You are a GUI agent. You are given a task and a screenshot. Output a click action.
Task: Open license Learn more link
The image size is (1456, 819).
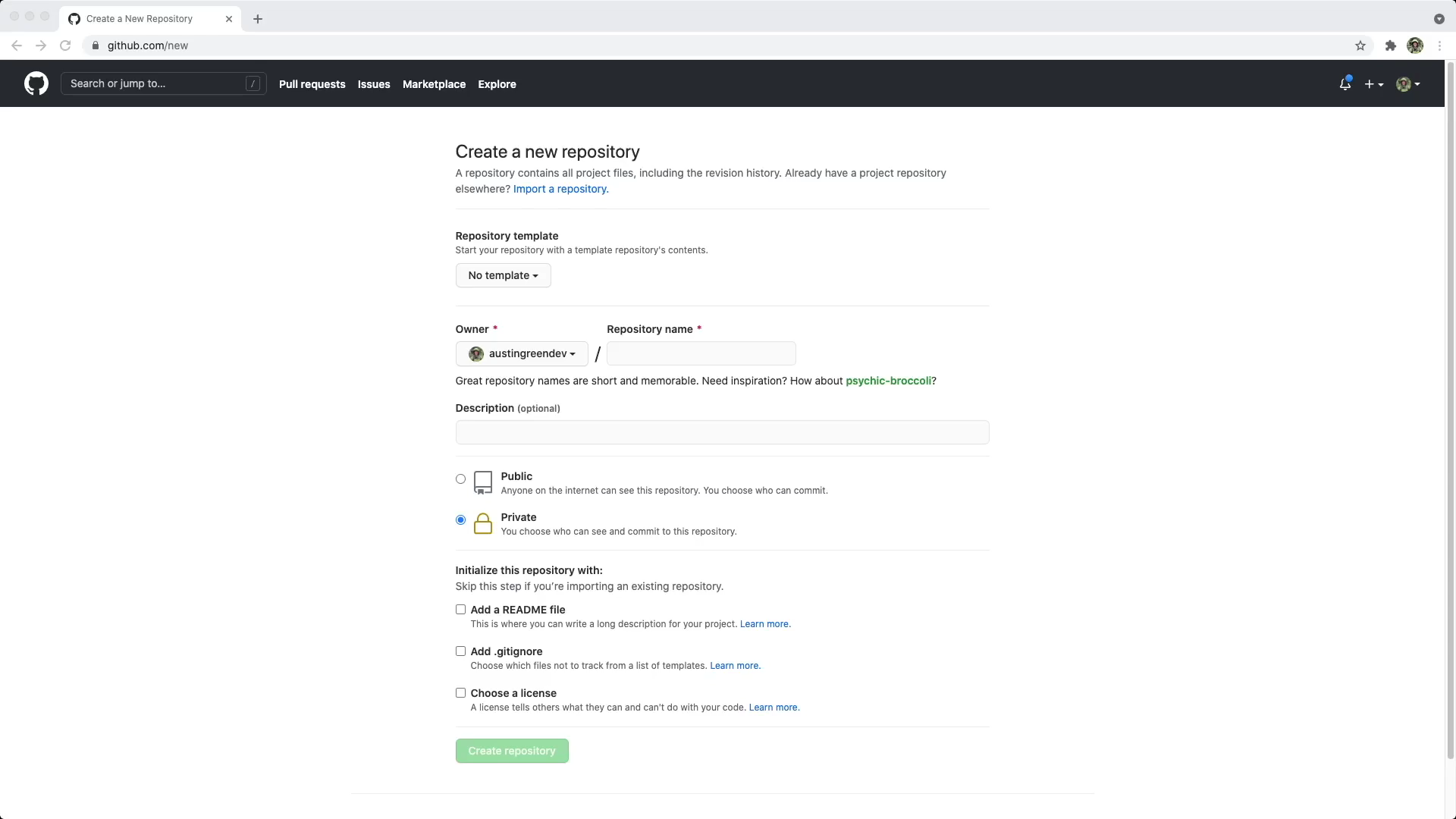[x=774, y=708]
